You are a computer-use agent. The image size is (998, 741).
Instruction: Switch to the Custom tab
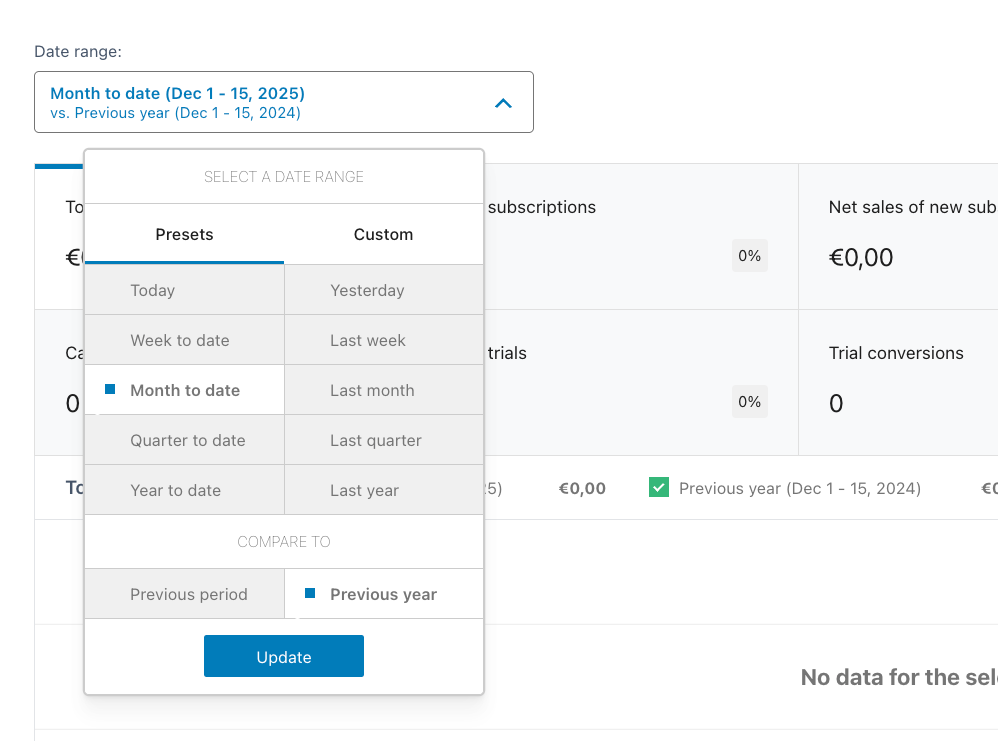(383, 235)
